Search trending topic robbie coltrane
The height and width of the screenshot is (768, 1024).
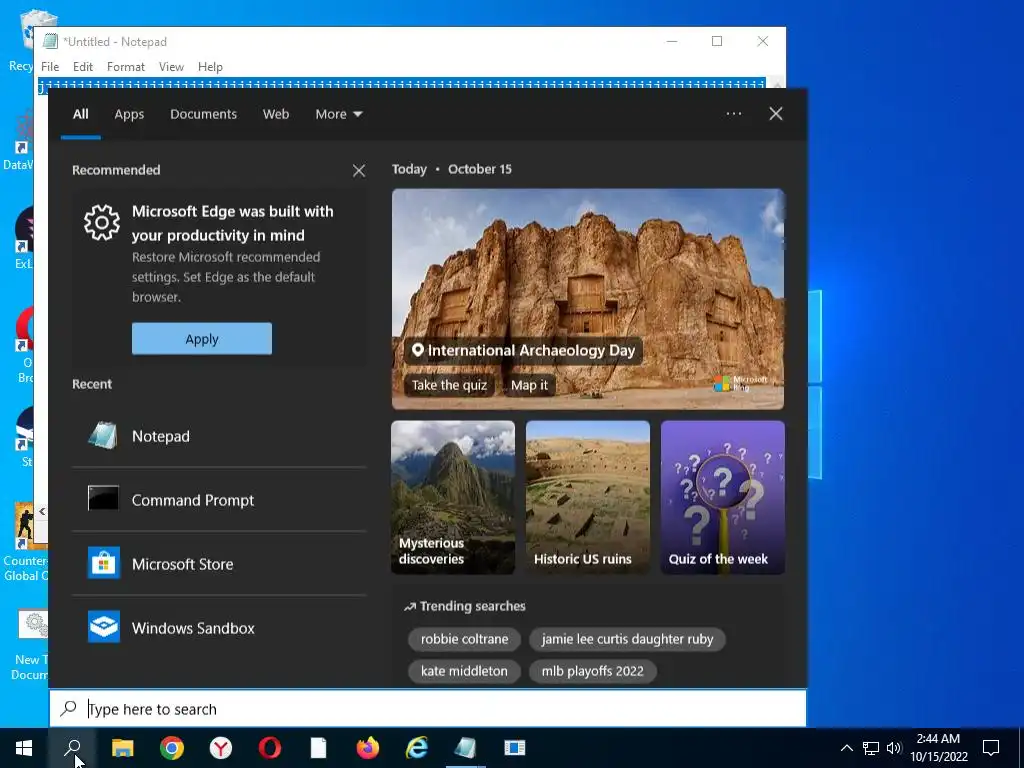coord(464,639)
